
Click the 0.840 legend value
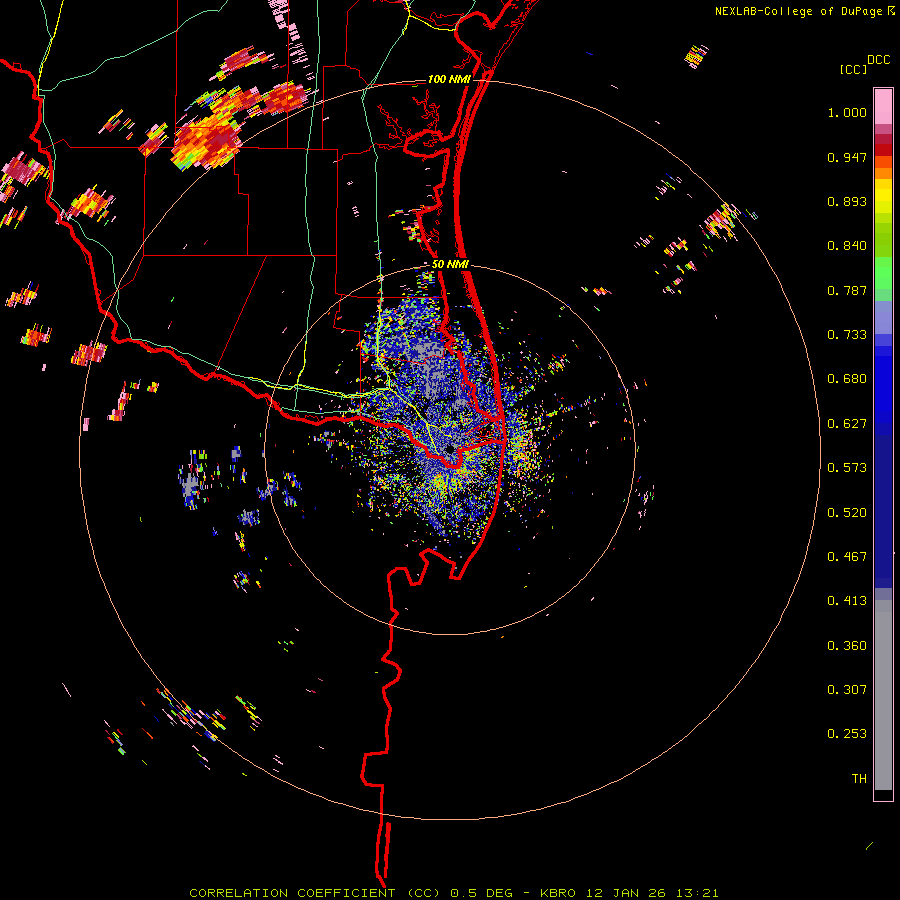(x=847, y=246)
